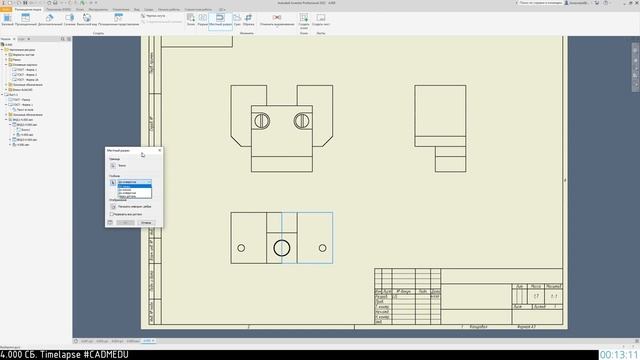Choose the 'To hole' option in depth list

pyautogui.click(x=135, y=193)
